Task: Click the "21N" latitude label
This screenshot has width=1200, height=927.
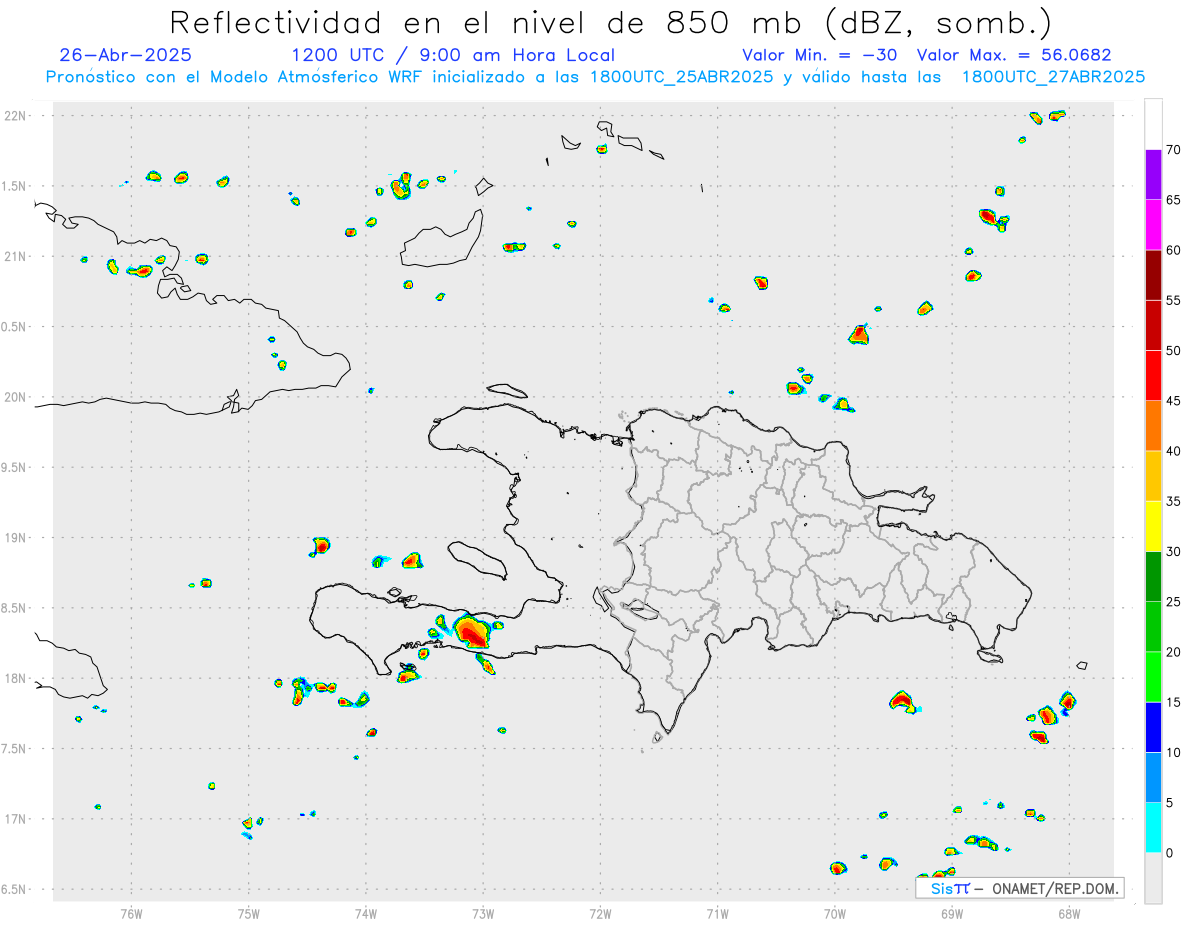Action: click(x=17, y=257)
